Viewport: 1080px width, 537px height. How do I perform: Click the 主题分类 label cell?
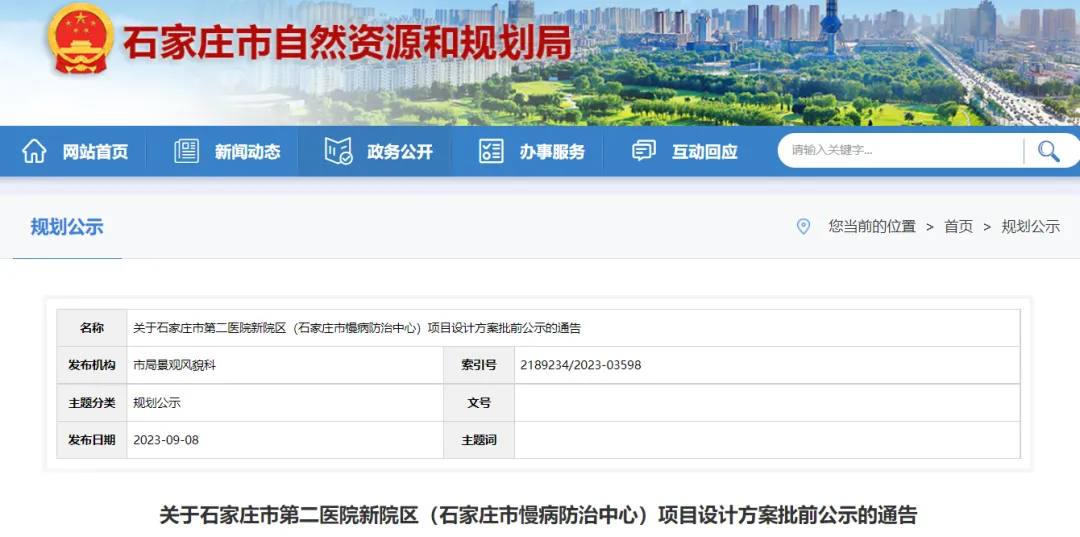[92, 403]
